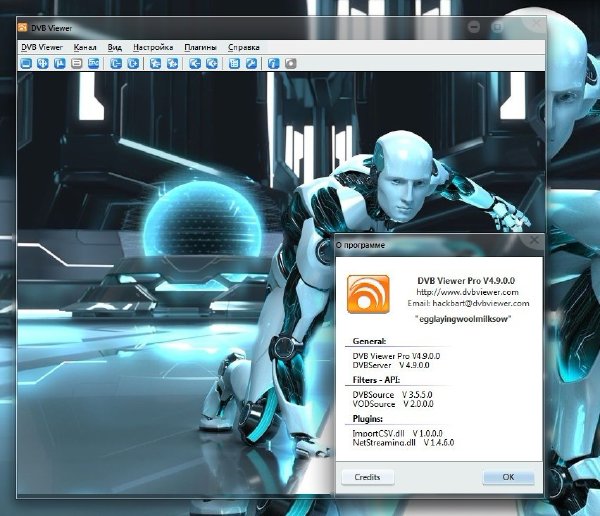
Task: Click the blue info icon in toolbar
Action: (274, 63)
